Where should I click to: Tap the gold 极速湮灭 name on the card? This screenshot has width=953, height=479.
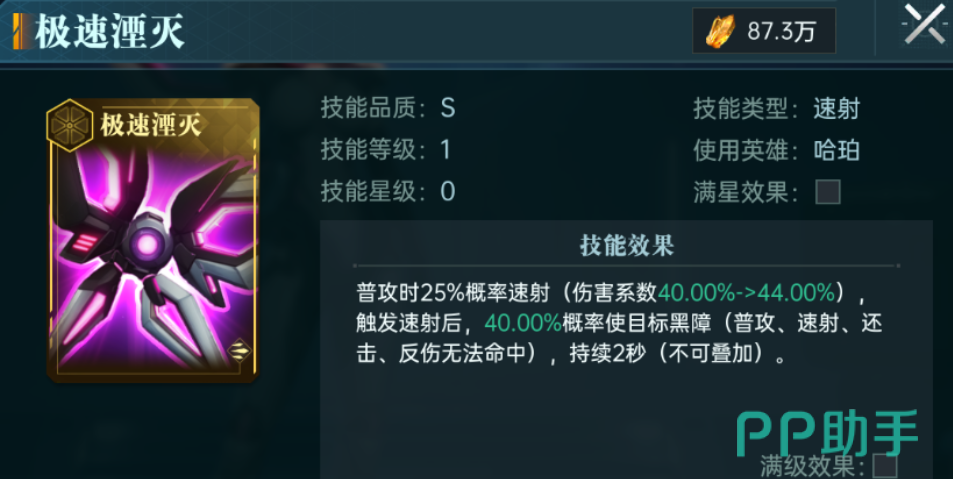pos(151,126)
